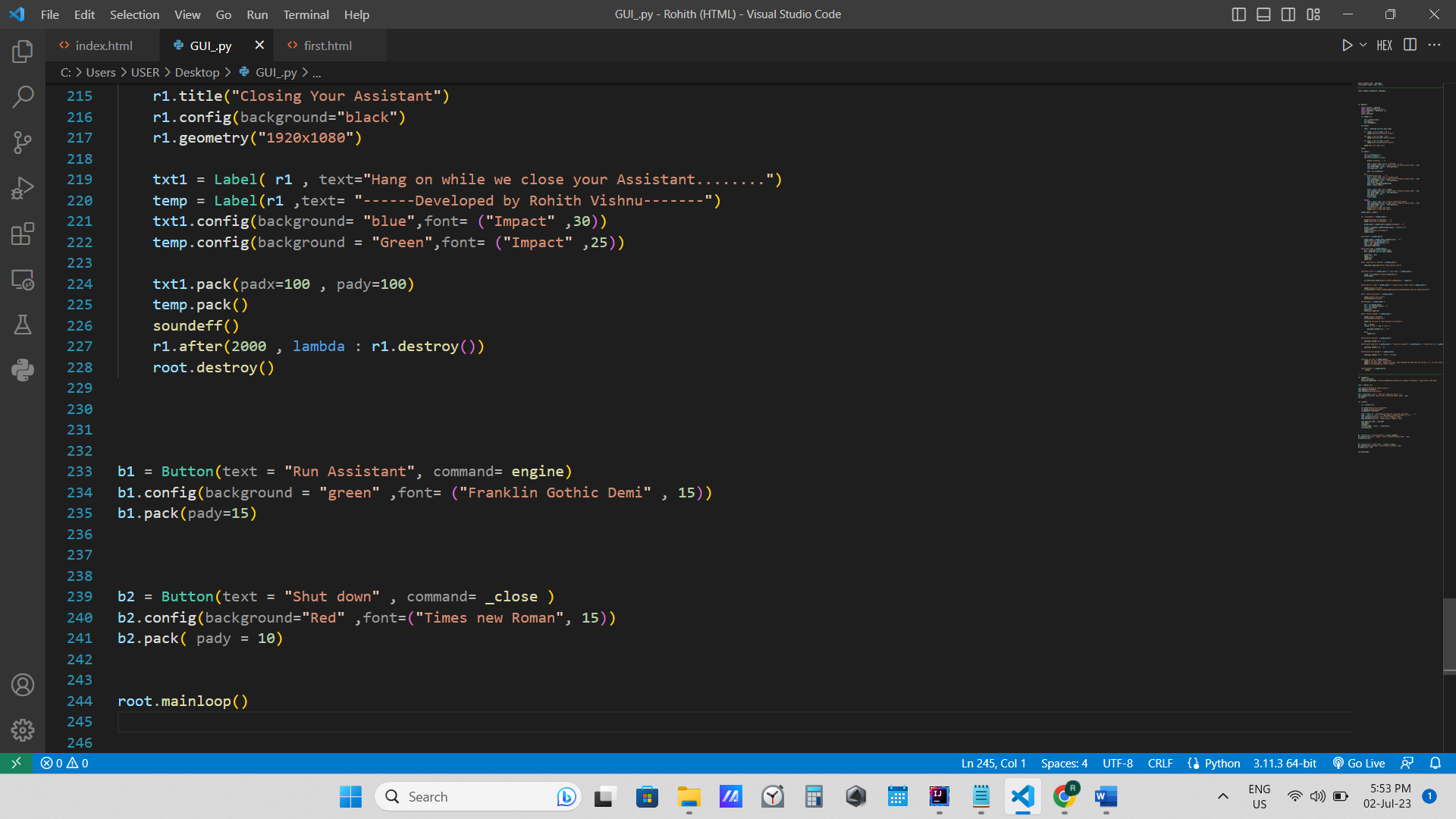The image size is (1456, 819).
Task: Click the editor vertical scrollbar thumb
Action: (x=1449, y=635)
